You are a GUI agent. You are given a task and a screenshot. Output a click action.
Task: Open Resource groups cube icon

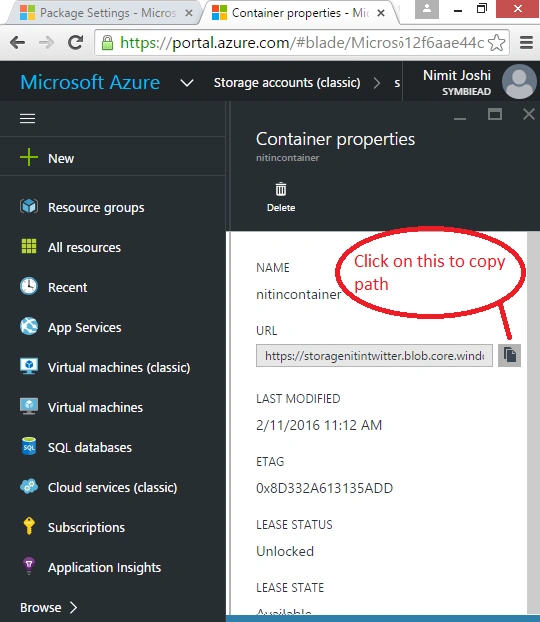click(29, 206)
